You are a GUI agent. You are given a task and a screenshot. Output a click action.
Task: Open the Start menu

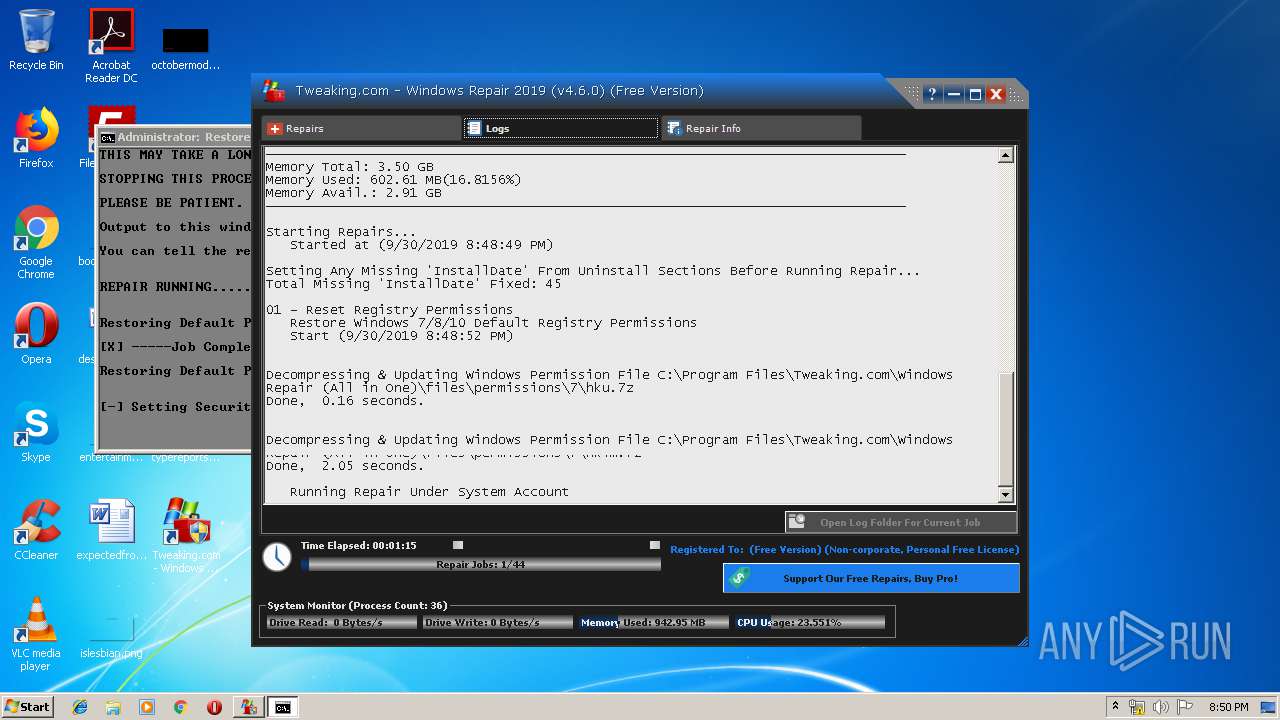[x=27, y=706]
